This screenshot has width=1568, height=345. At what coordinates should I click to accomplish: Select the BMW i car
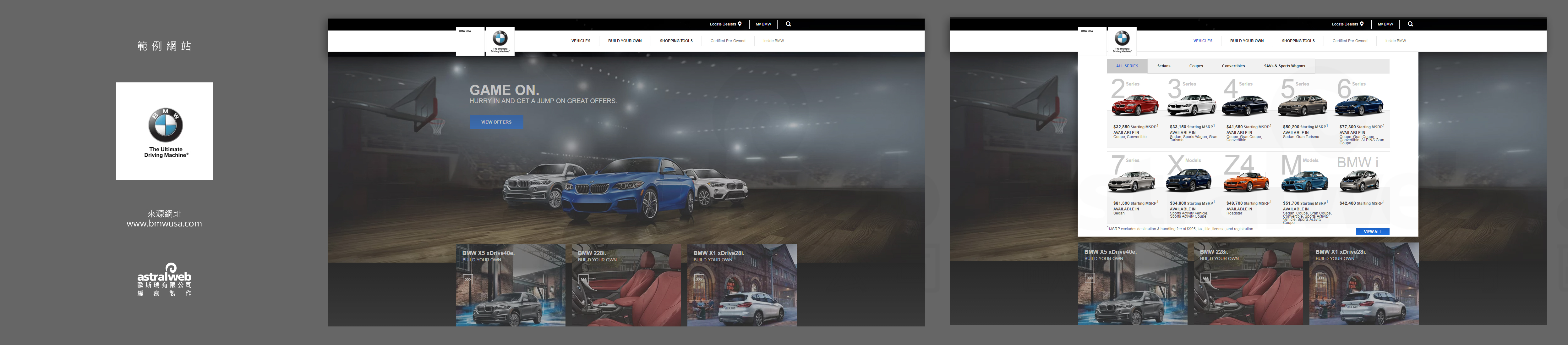[x=1359, y=181]
